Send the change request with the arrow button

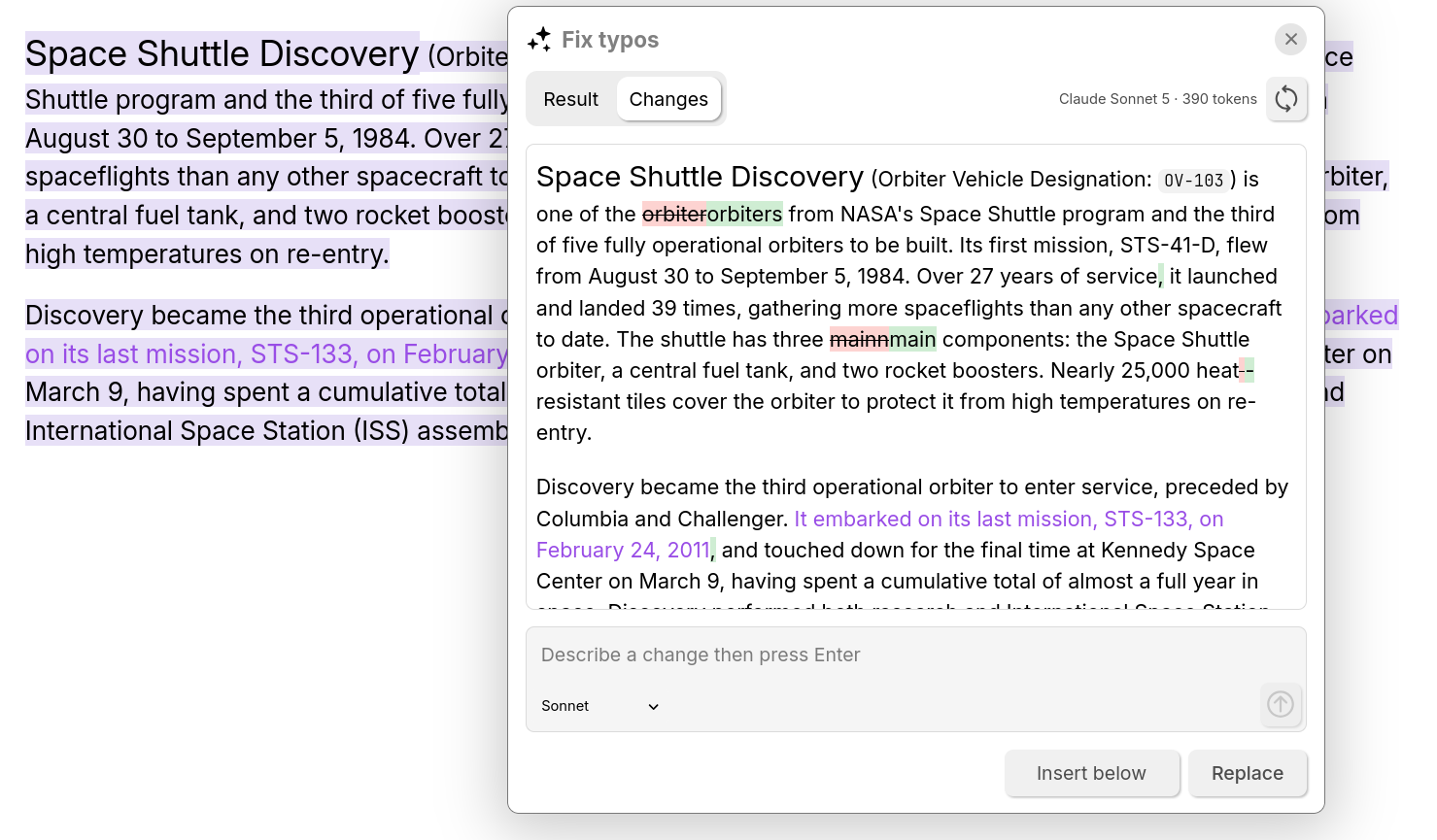(1281, 704)
